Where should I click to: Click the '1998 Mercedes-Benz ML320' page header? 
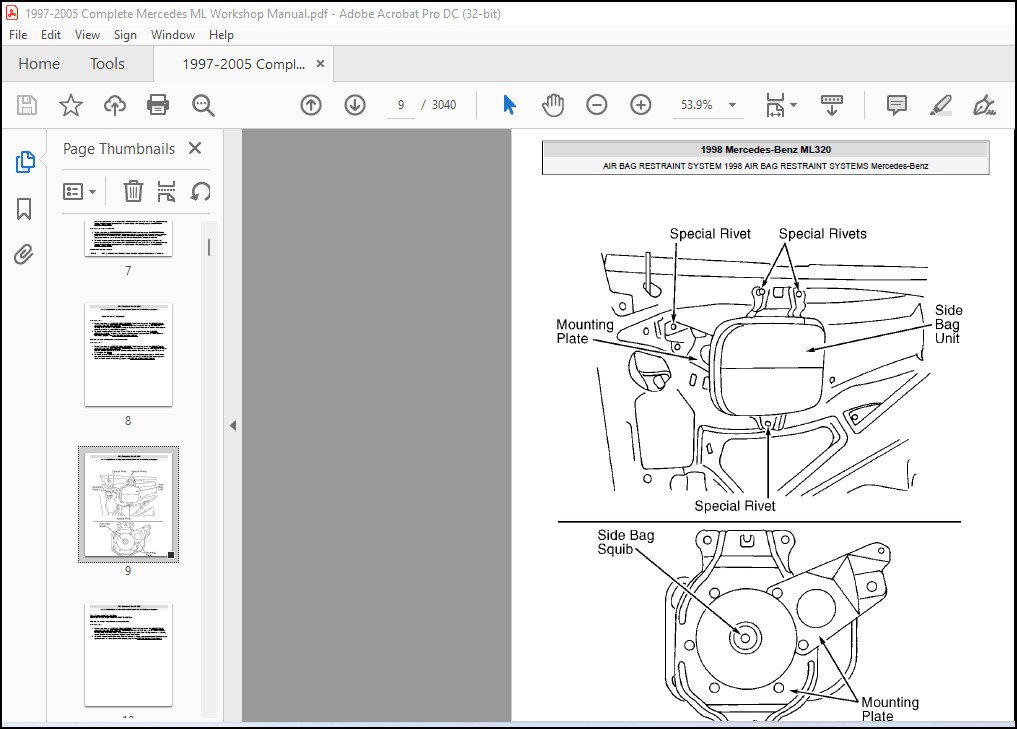pos(765,150)
